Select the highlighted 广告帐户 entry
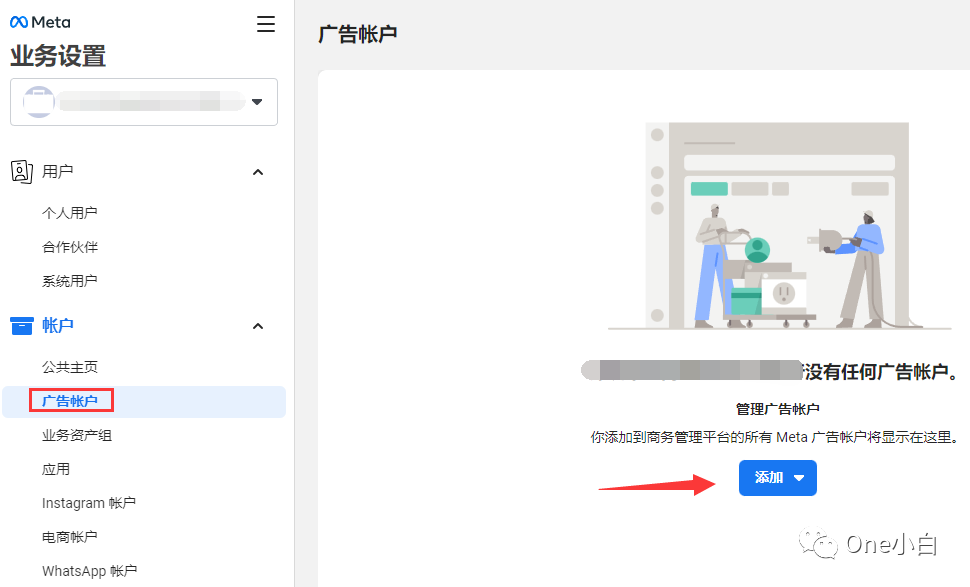Screen dimensions: 970x587 pos(70,400)
